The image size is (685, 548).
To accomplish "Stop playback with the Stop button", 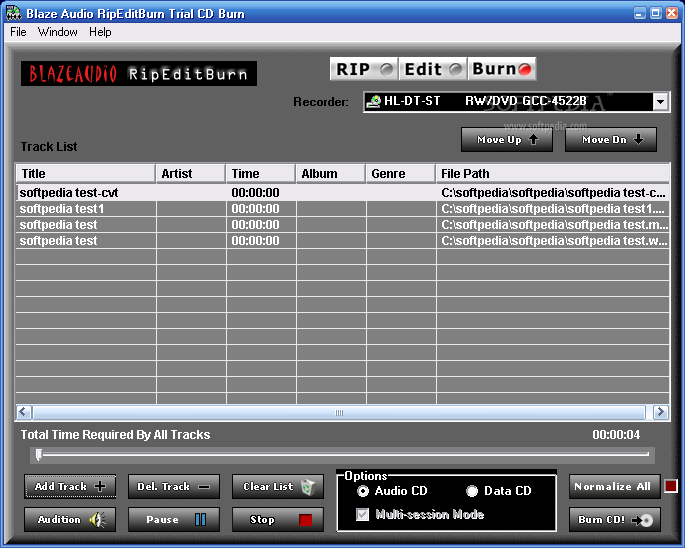I will 278,520.
